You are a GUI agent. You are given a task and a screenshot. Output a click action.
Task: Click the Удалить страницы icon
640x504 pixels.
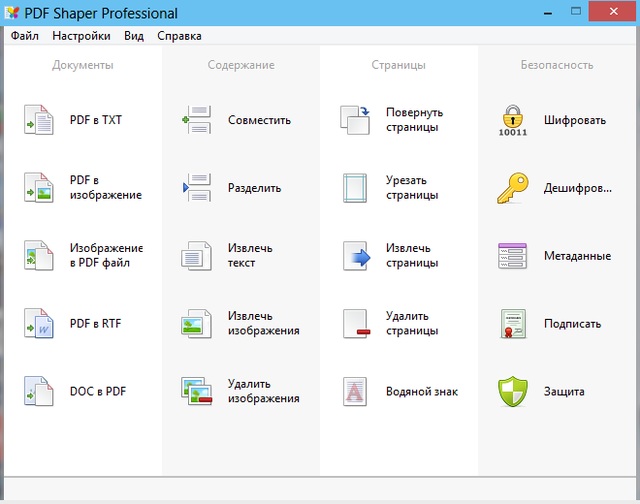(356, 324)
